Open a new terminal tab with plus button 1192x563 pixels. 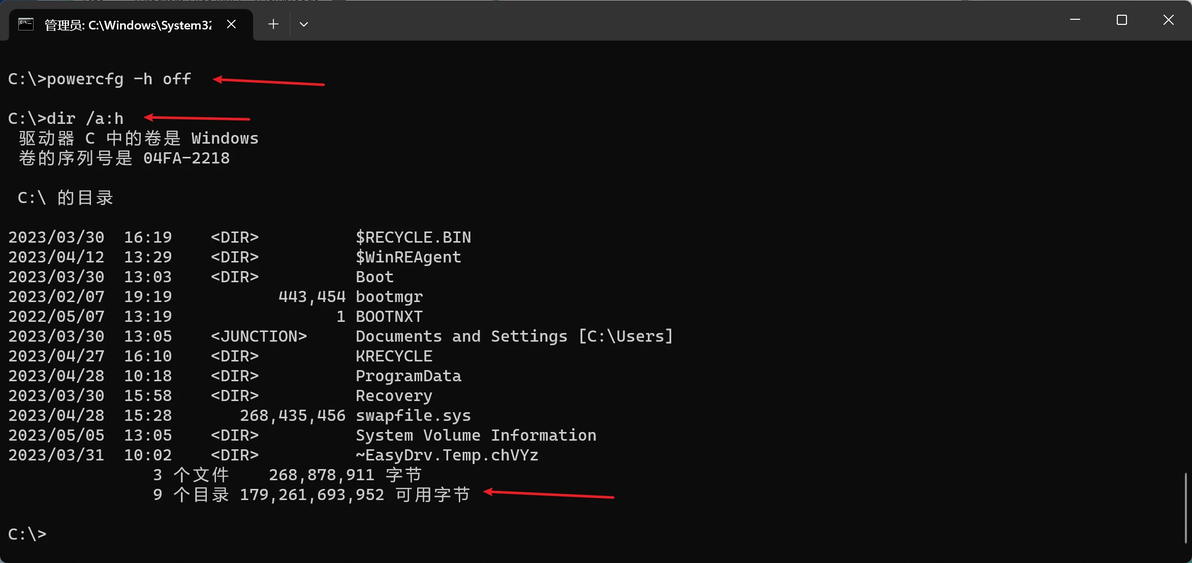click(x=273, y=24)
